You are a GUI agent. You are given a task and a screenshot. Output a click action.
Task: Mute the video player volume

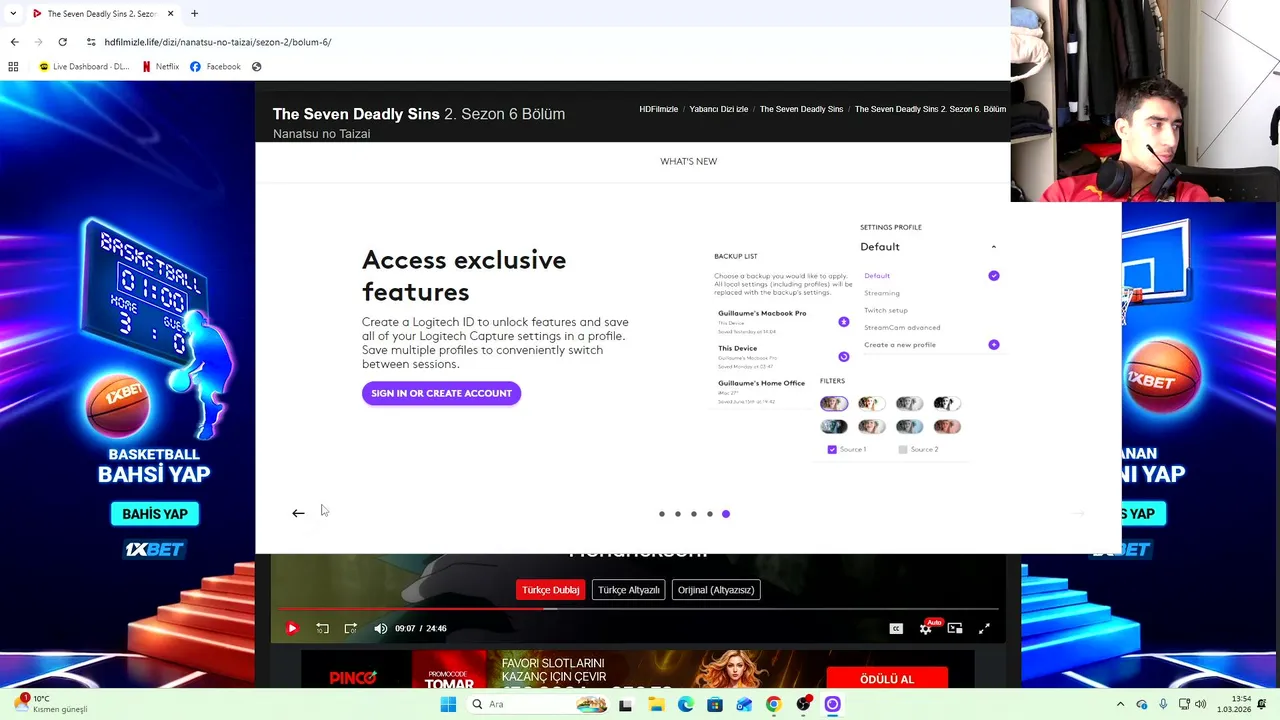point(380,628)
